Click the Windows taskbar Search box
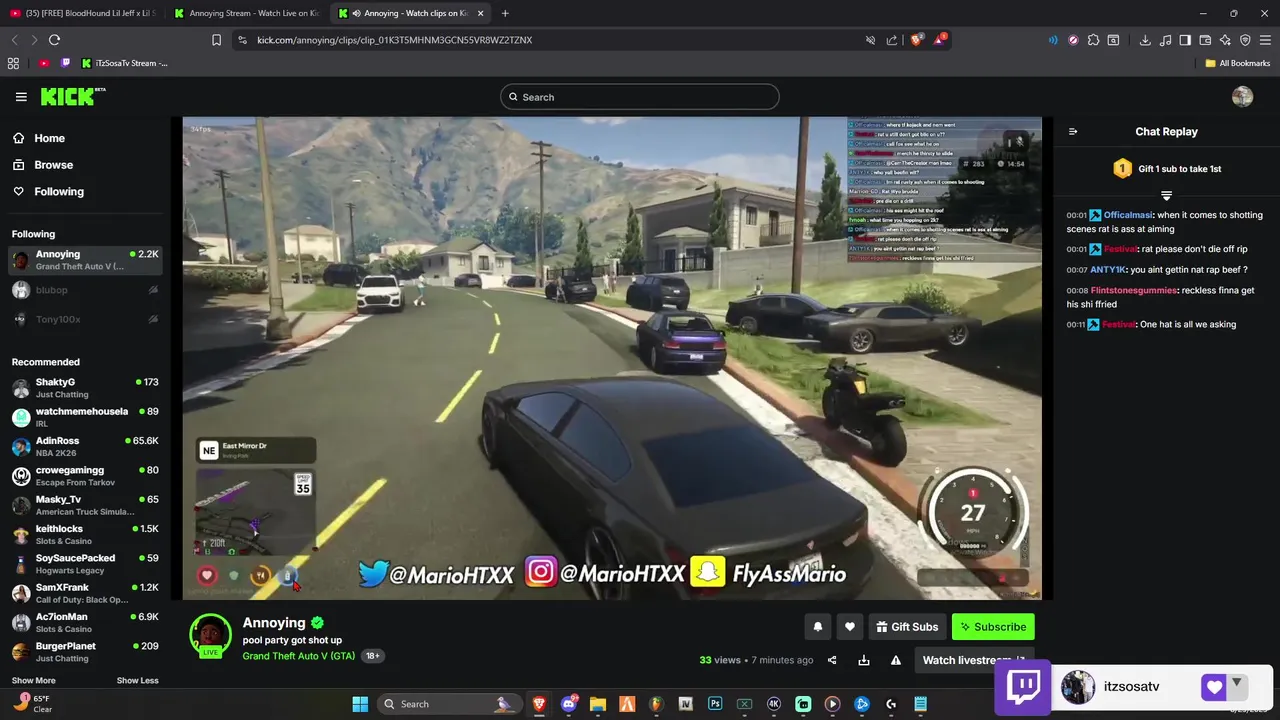This screenshot has width=1280, height=720. pos(450,704)
